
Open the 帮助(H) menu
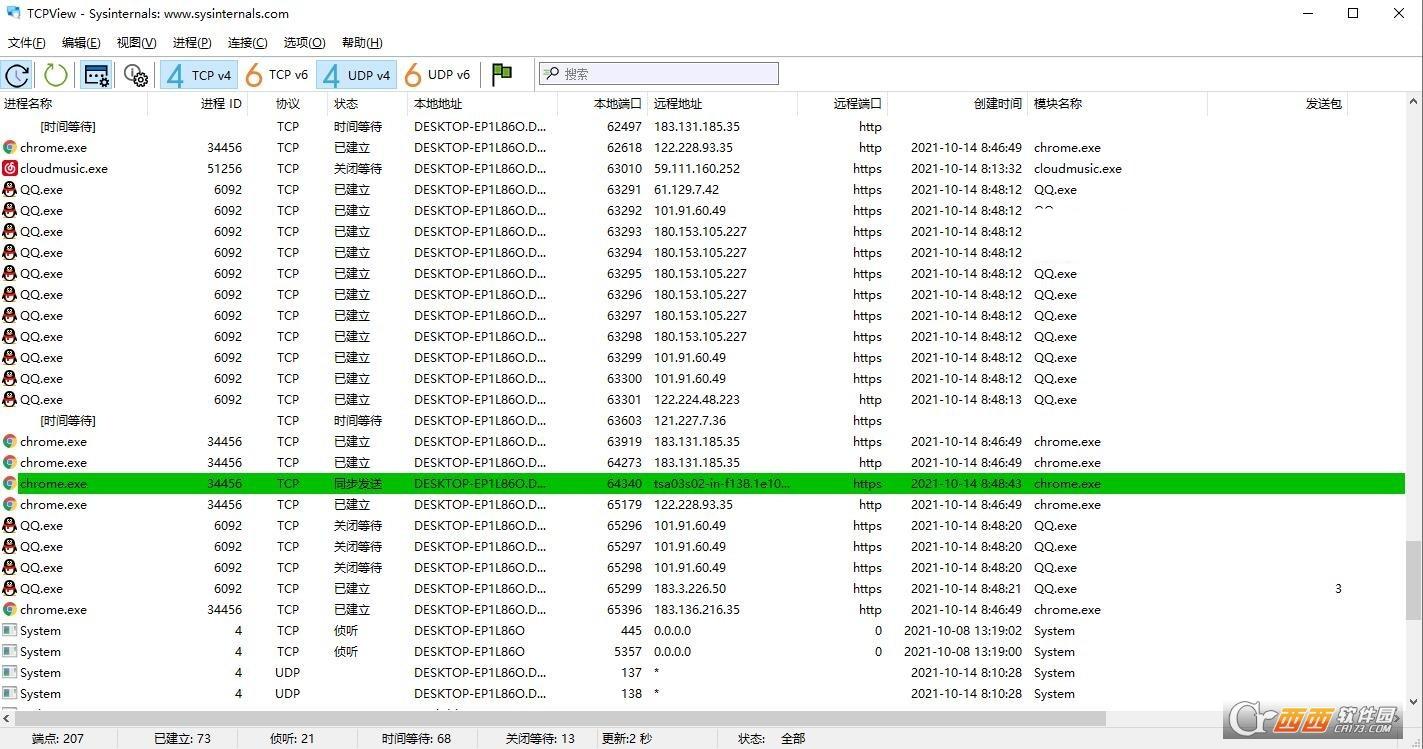[x=362, y=42]
